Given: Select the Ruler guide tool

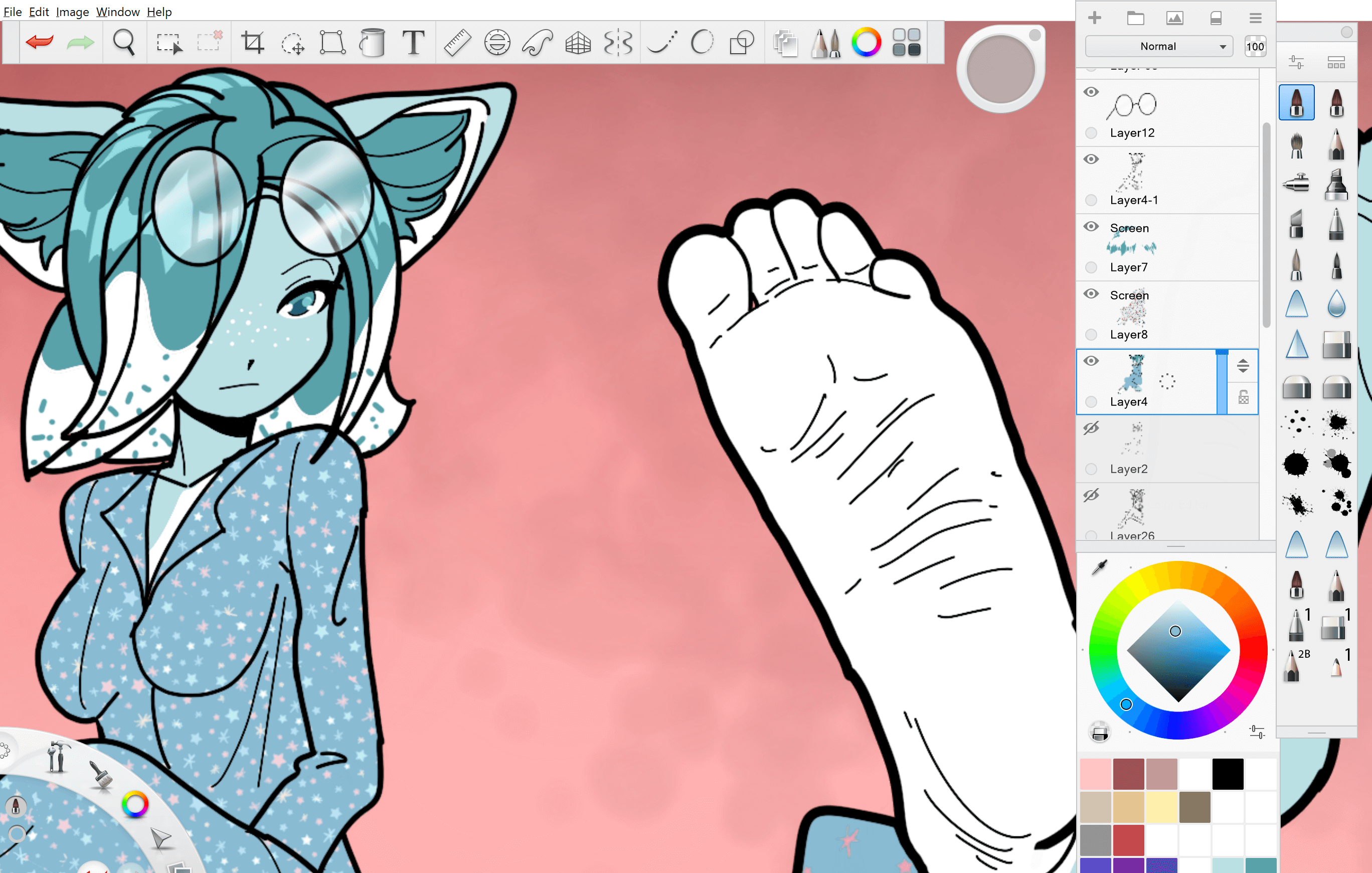Looking at the screenshot, I should (x=457, y=43).
